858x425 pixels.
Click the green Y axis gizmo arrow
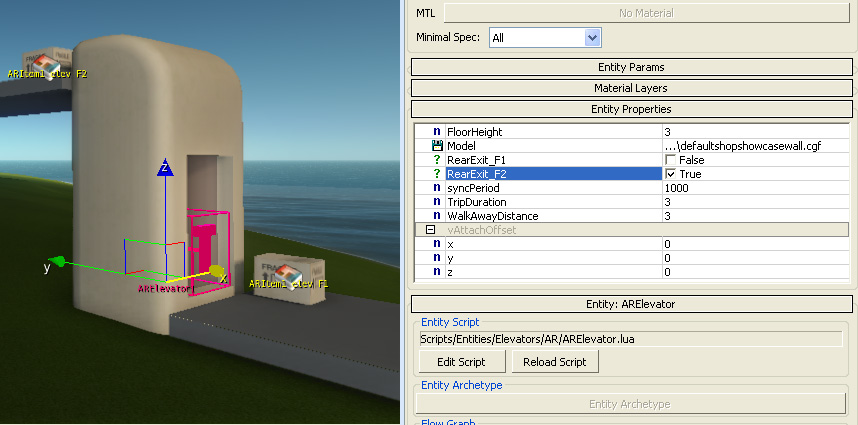click(x=59, y=261)
